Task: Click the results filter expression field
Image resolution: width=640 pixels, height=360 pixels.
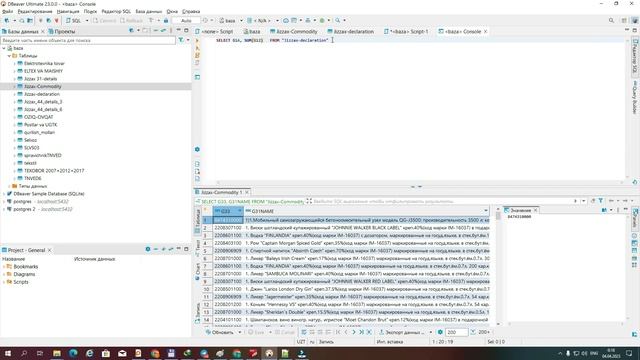Action: click(x=441, y=201)
